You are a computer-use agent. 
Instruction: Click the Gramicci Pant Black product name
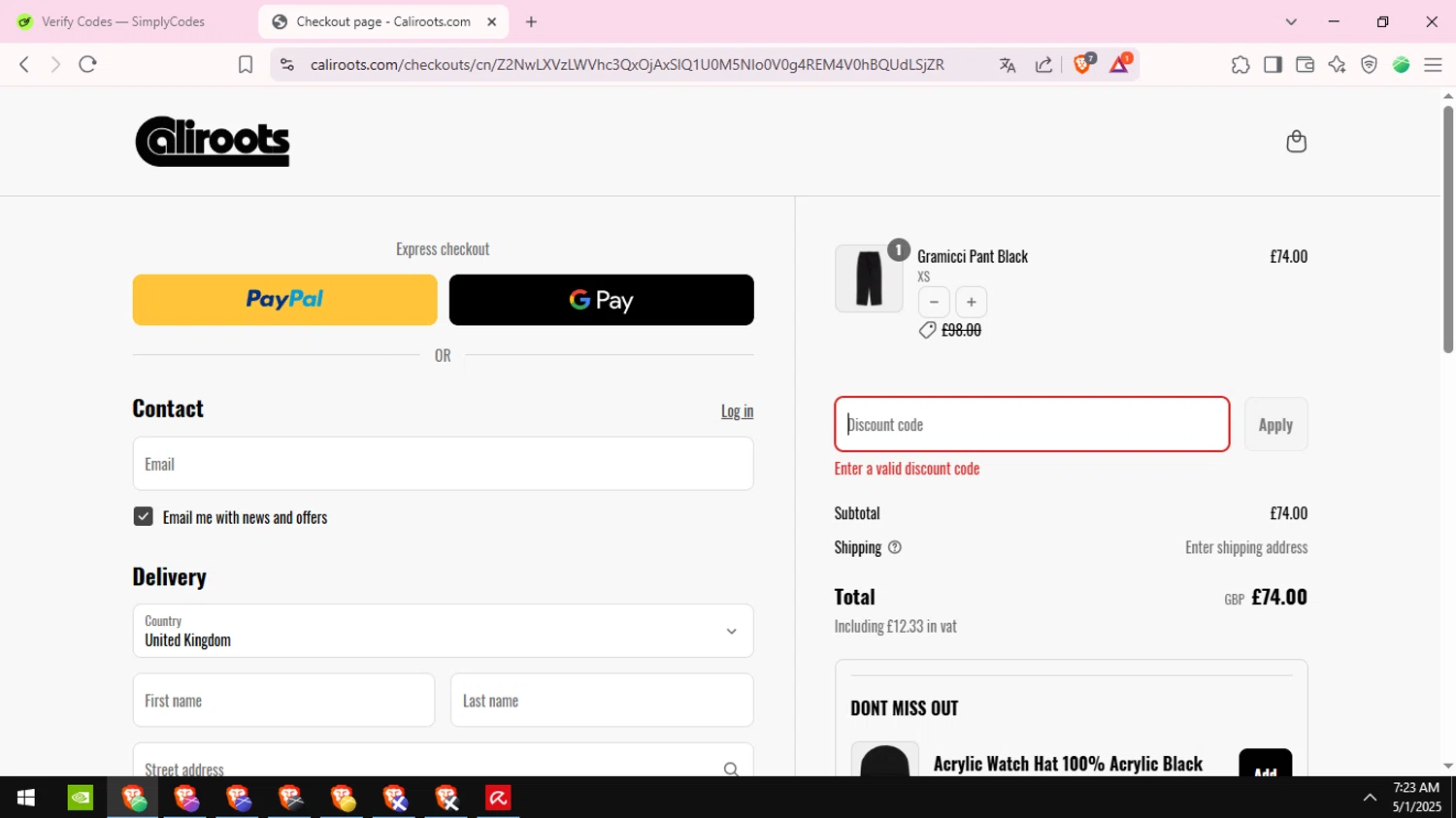[973, 256]
